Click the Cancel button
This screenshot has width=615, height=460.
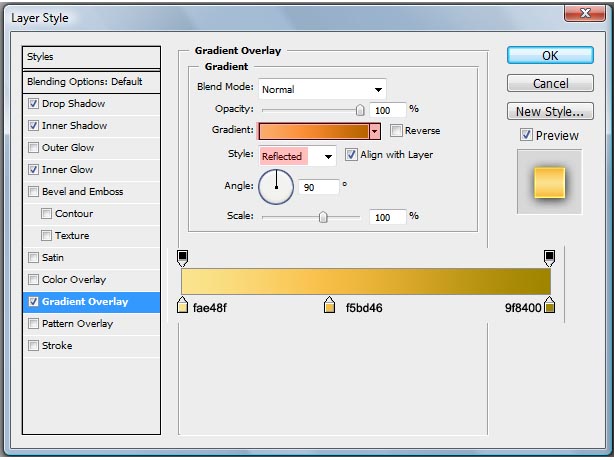pos(550,83)
